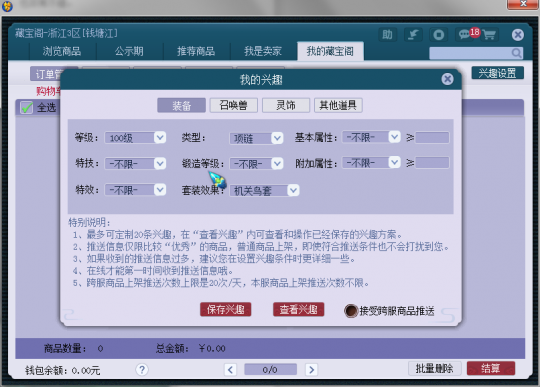
Task: Click the round stop-style header icon
Action: click(x=439, y=34)
